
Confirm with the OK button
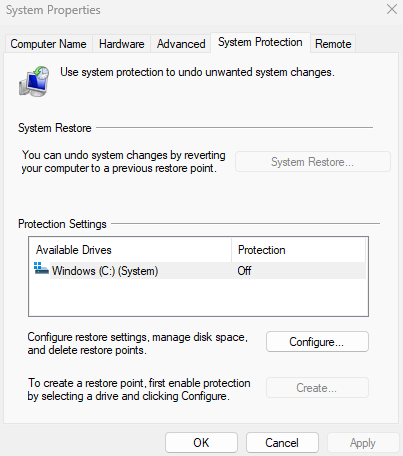pos(201,443)
